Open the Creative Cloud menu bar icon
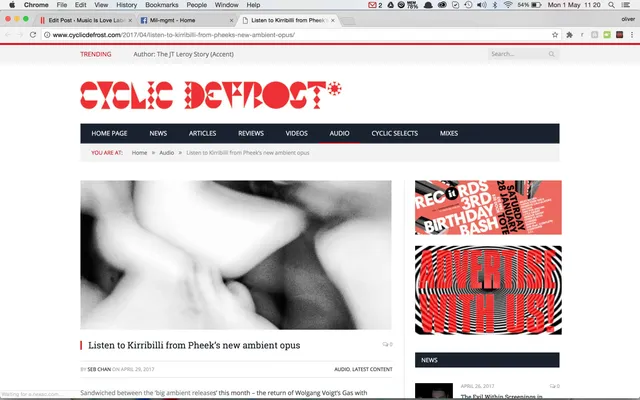This screenshot has height=400, width=640. click(x=442, y=5)
